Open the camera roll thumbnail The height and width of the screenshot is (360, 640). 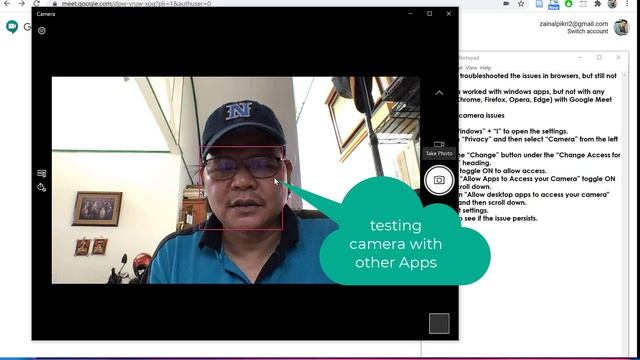coord(439,323)
